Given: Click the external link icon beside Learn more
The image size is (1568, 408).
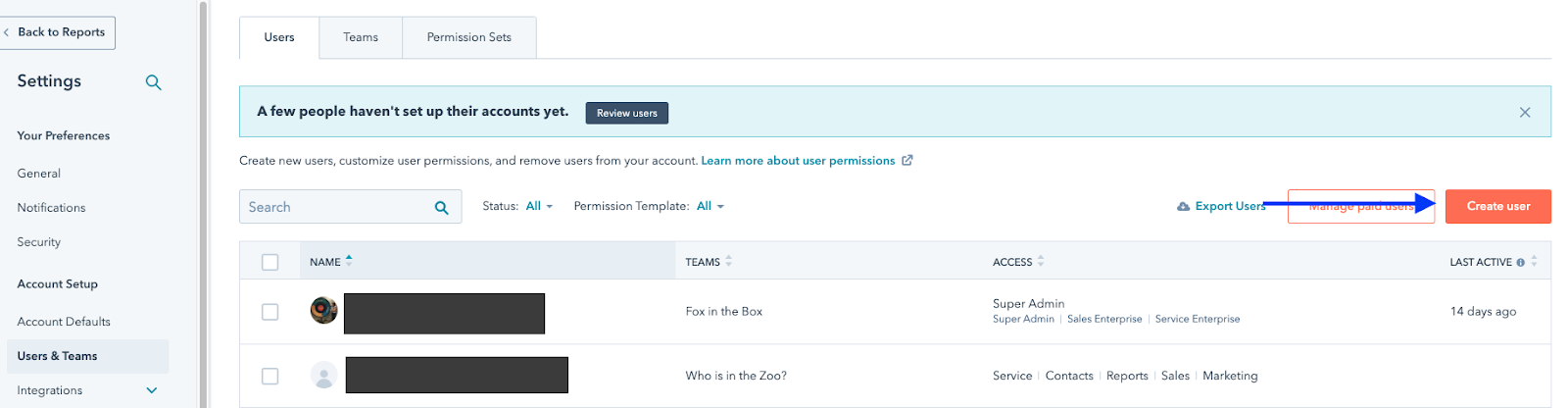Looking at the screenshot, I should (907, 161).
